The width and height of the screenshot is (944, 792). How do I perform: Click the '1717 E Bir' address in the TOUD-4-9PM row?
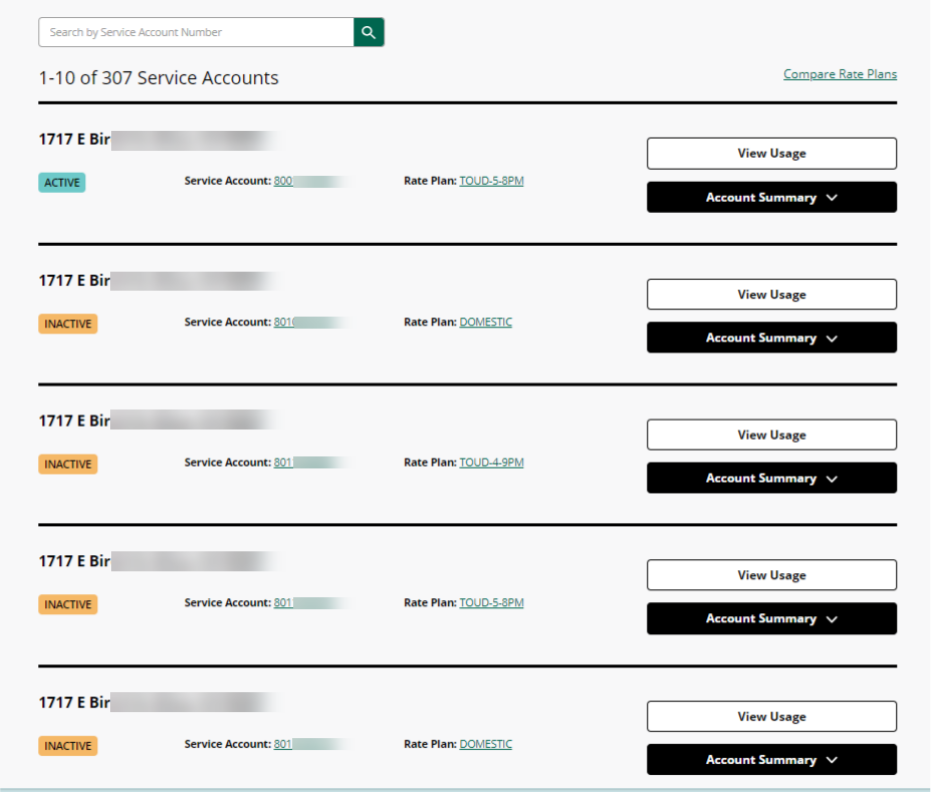tap(75, 421)
